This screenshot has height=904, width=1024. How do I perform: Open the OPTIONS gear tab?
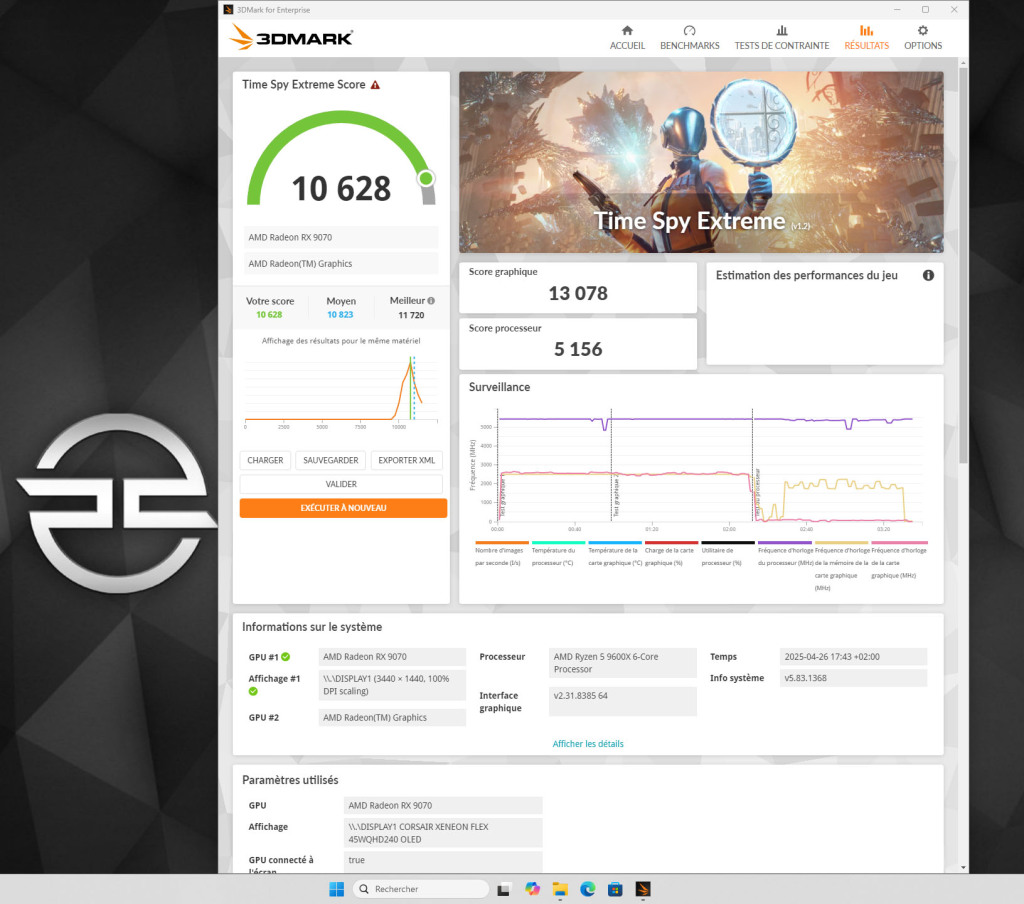click(x=923, y=38)
